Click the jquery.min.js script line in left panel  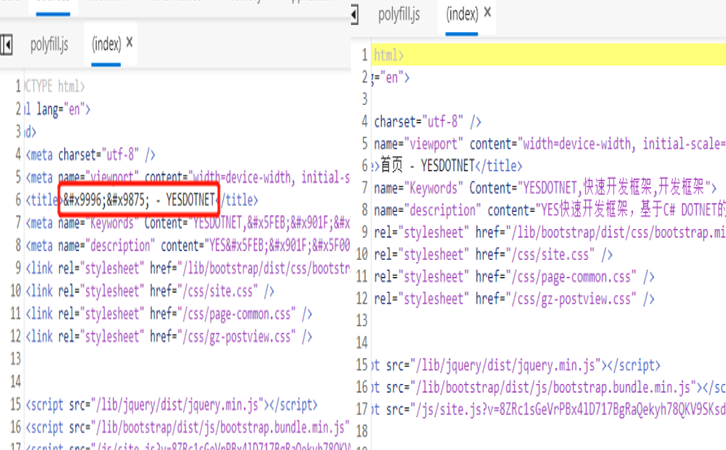pyautogui.click(x=172, y=405)
